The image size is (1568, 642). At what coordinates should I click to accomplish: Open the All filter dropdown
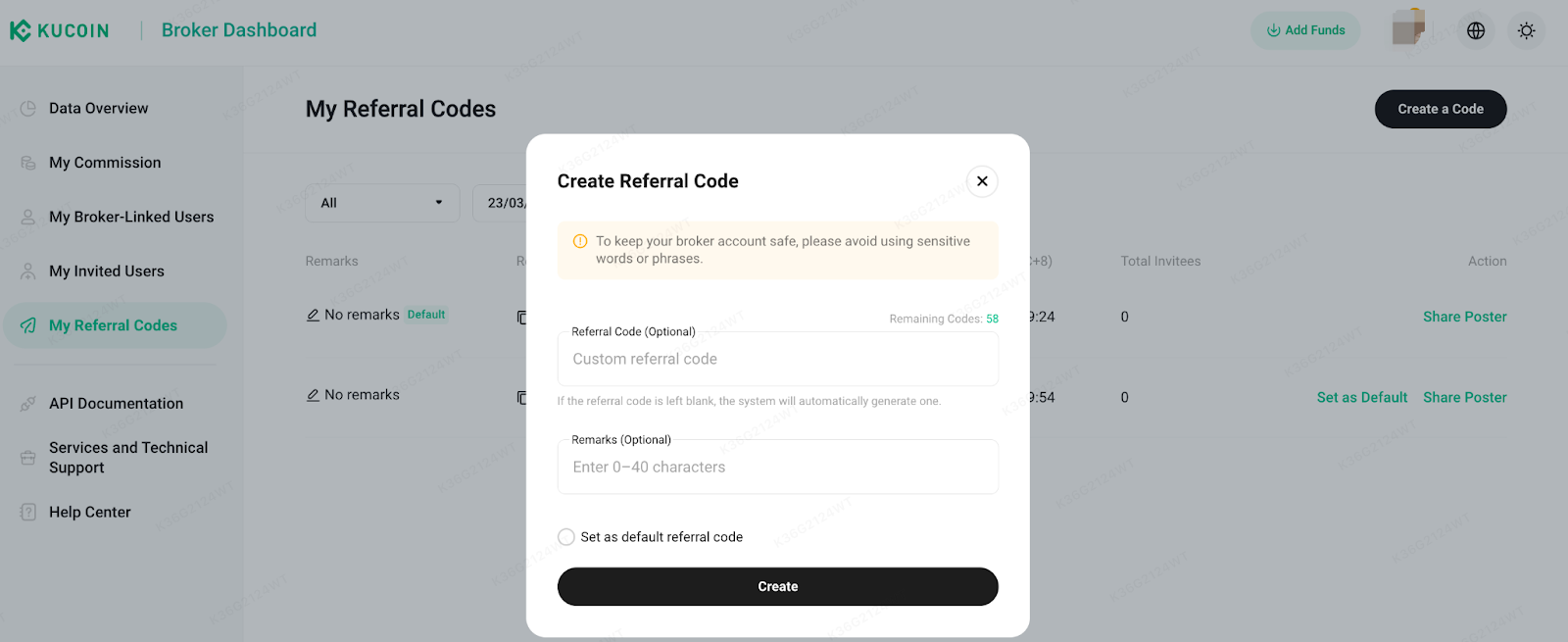coord(382,203)
